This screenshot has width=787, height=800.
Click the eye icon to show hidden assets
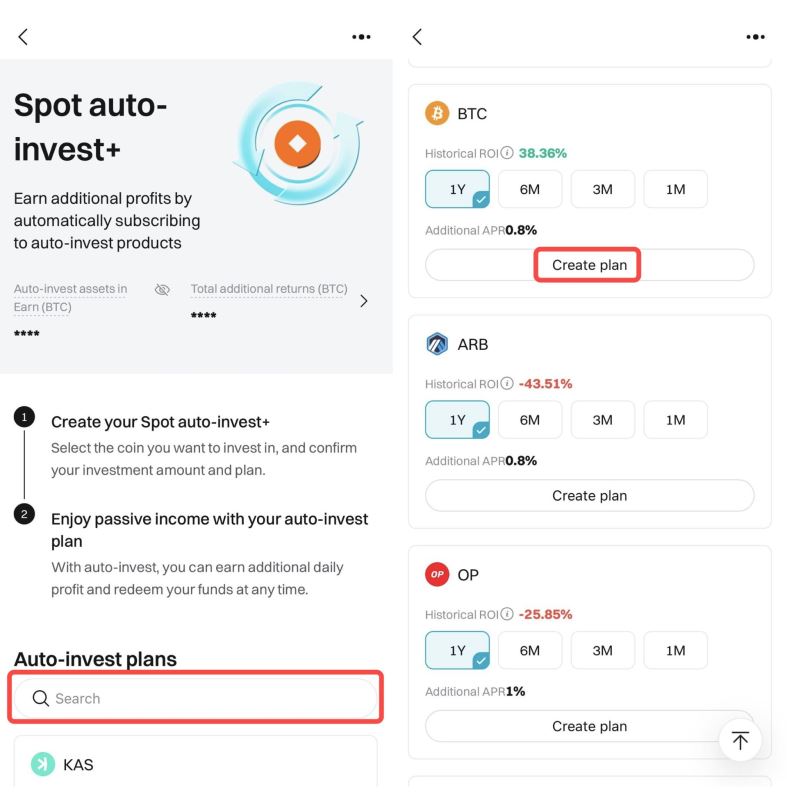pyautogui.click(x=162, y=290)
